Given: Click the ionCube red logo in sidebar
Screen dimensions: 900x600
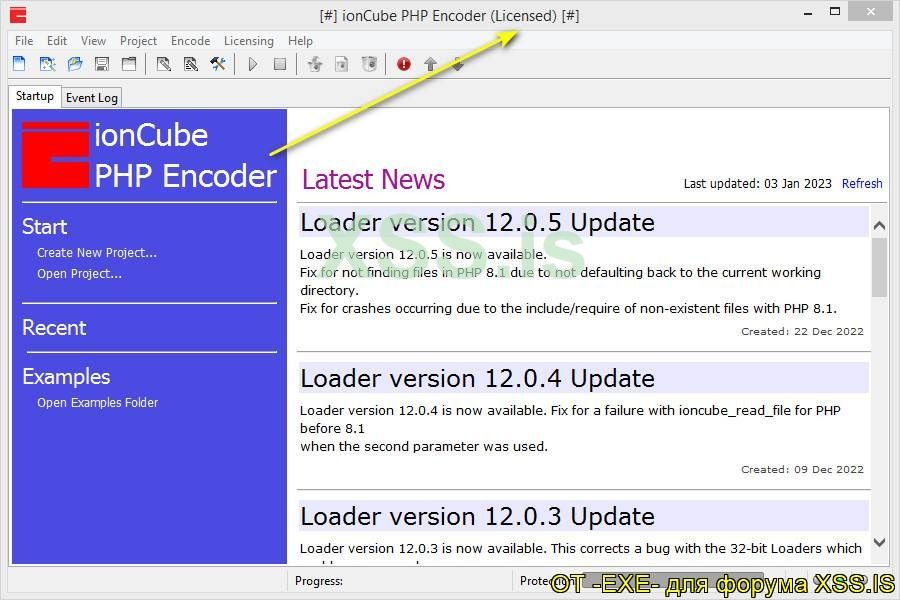Looking at the screenshot, I should pyautogui.click(x=56, y=154).
